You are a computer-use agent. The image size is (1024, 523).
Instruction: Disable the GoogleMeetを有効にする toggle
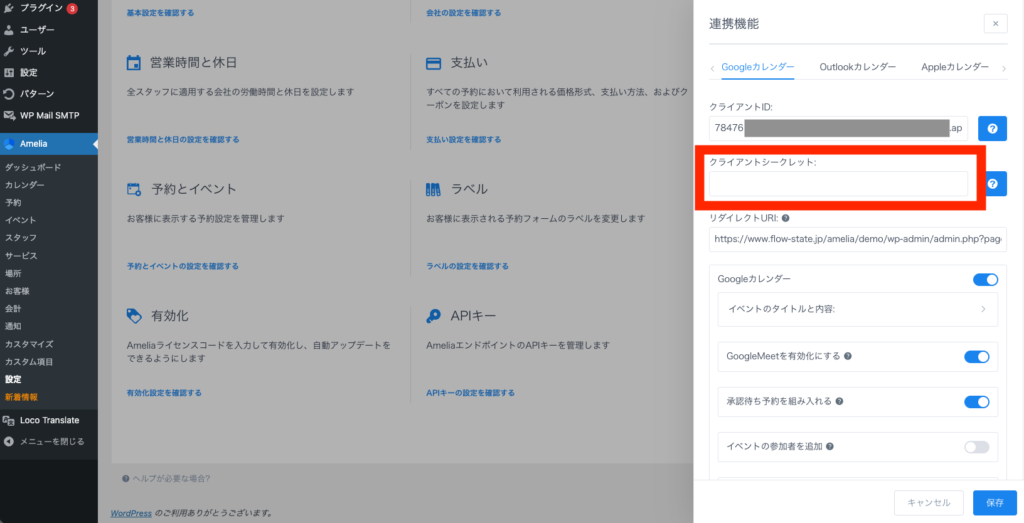(976, 356)
